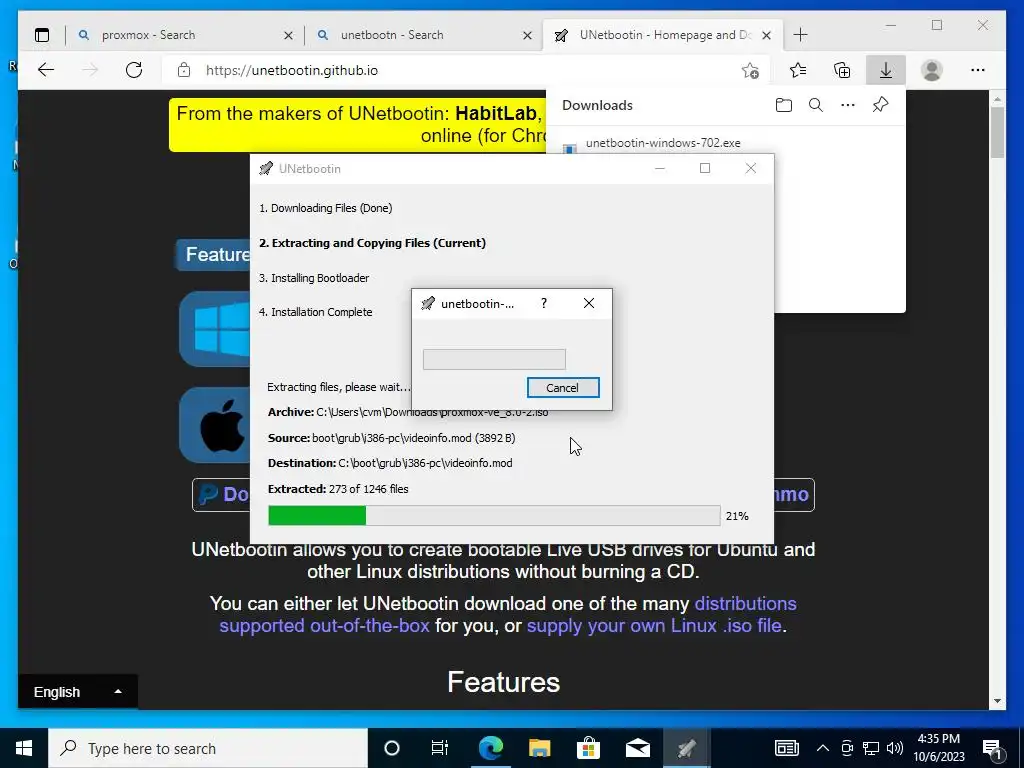Search downloads with the magnifier icon
The image size is (1024, 768).
(x=816, y=105)
